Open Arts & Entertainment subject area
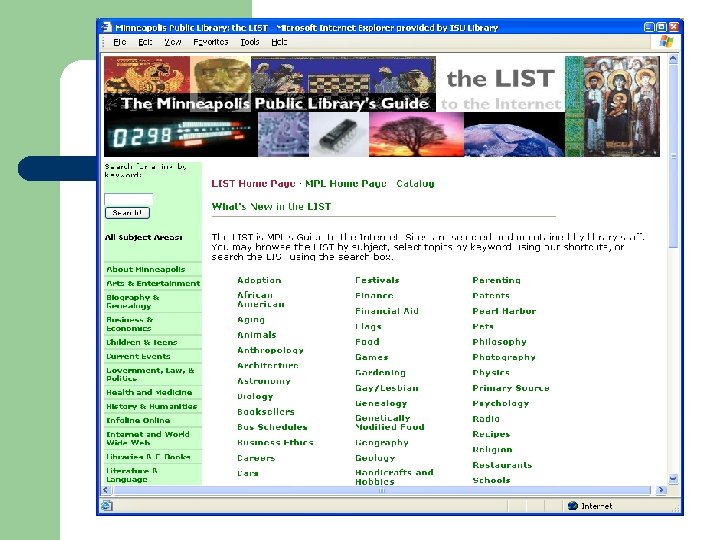Screen dimensions: 720x540 [153, 283]
